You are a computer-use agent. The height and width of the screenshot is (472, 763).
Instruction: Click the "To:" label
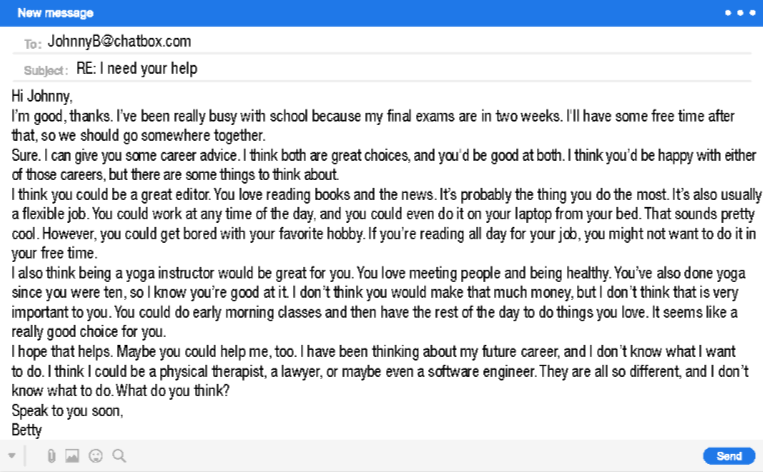point(33,44)
